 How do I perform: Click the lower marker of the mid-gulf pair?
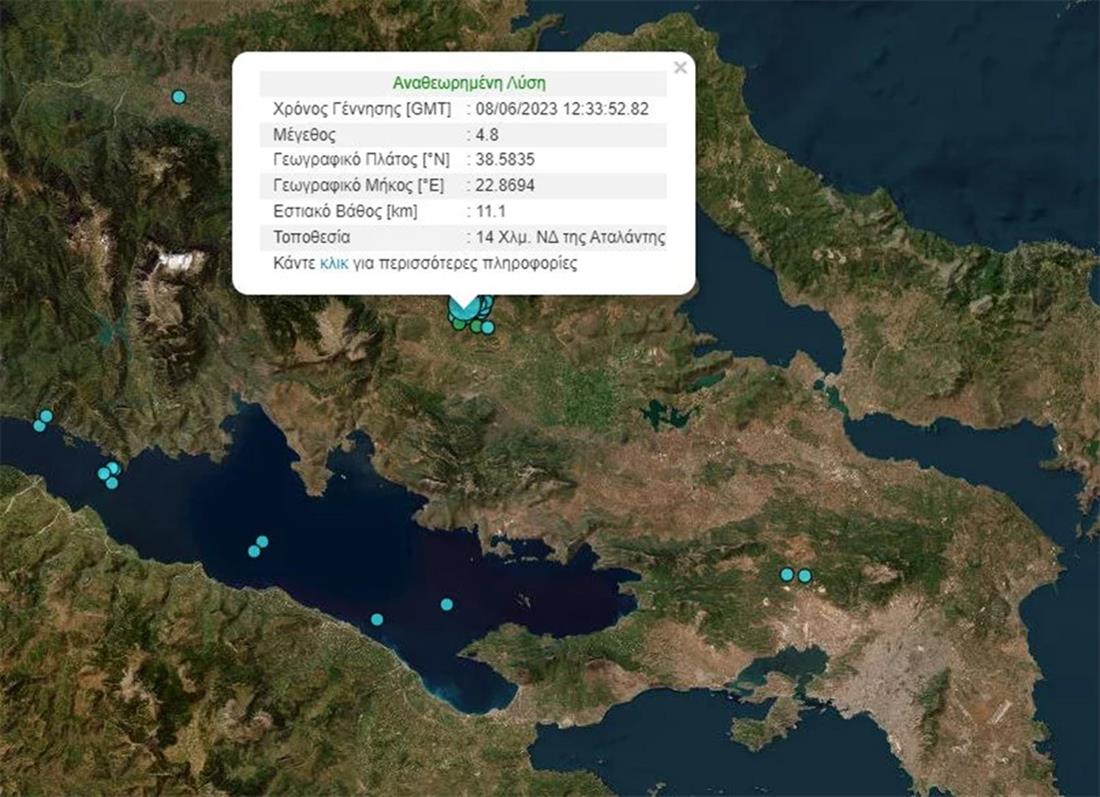coord(254,551)
